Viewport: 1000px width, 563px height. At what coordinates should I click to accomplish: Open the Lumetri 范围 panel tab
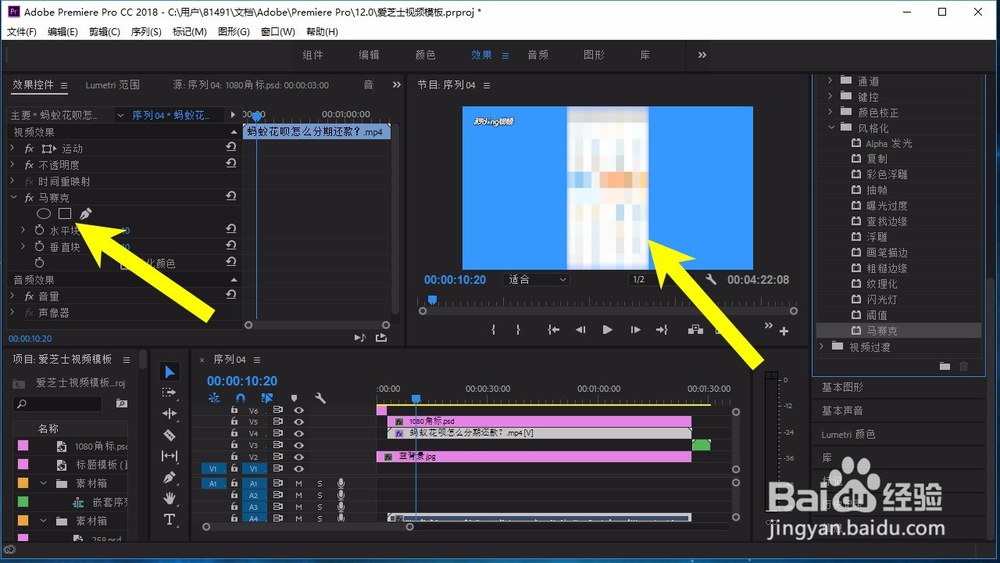(112, 85)
